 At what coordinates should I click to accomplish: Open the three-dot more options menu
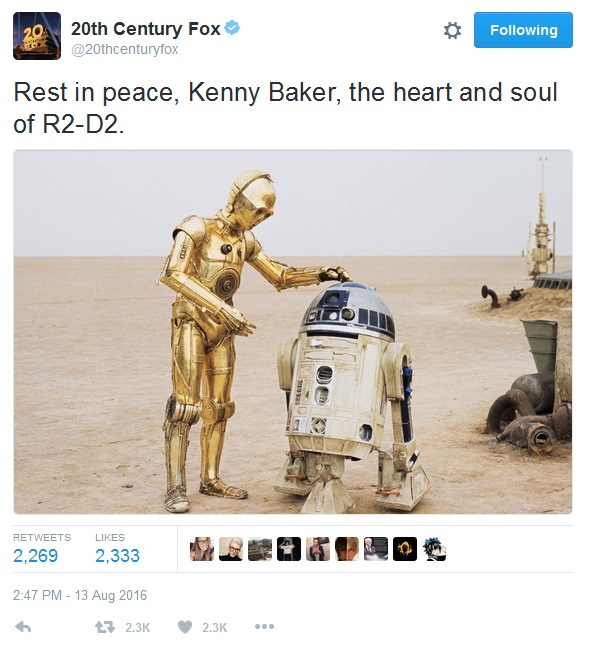pos(264,626)
